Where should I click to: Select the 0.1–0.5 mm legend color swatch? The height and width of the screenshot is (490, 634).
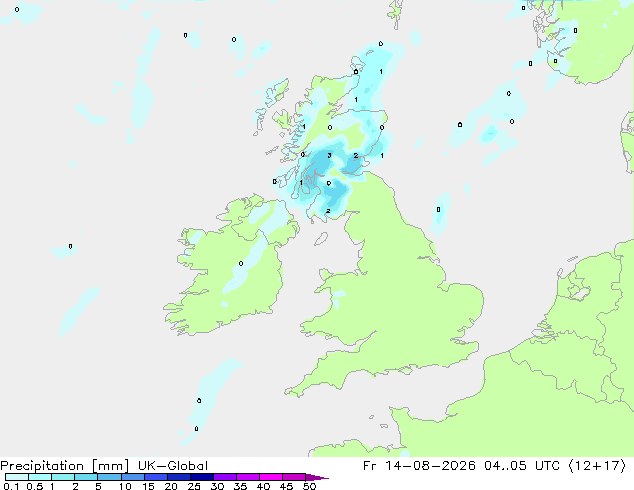point(17,477)
